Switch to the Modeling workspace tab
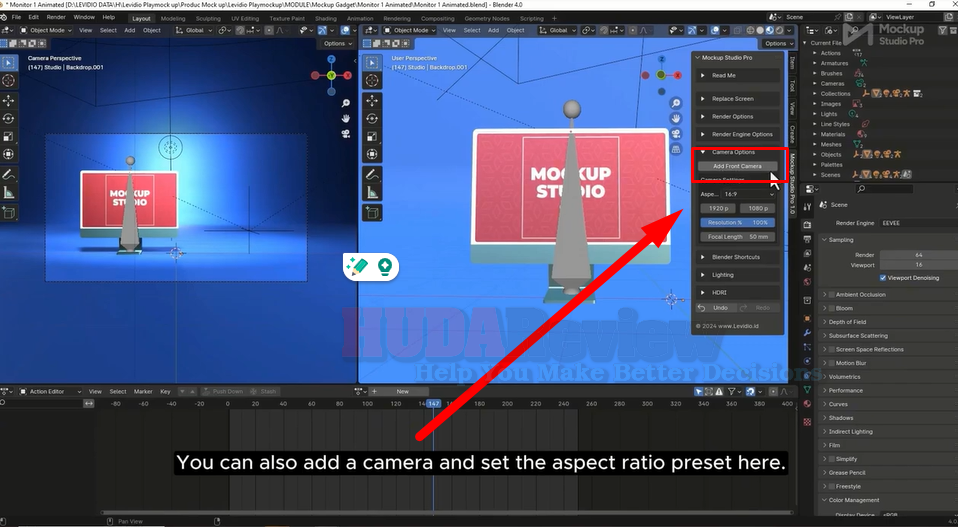958x527 pixels. 173,18
